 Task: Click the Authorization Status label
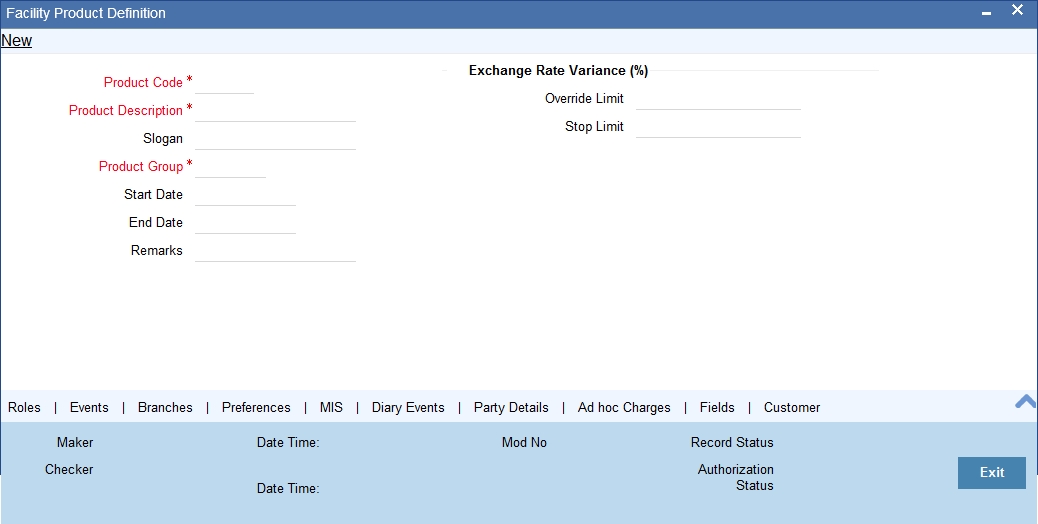[736, 478]
